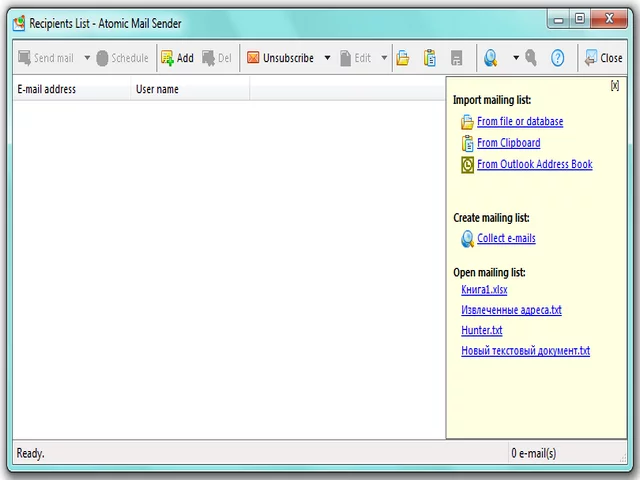Screen dimensions: 640x480
Task: Click the open folder toolbar icon
Action: click(403, 58)
